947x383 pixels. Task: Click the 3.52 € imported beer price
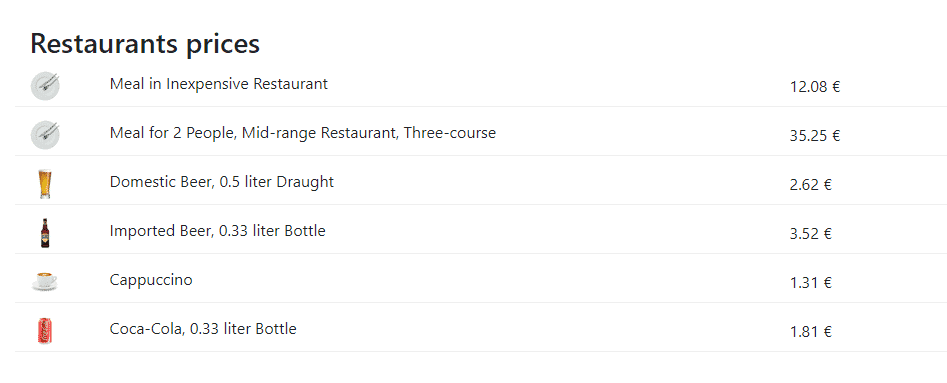click(x=811, y=234)
